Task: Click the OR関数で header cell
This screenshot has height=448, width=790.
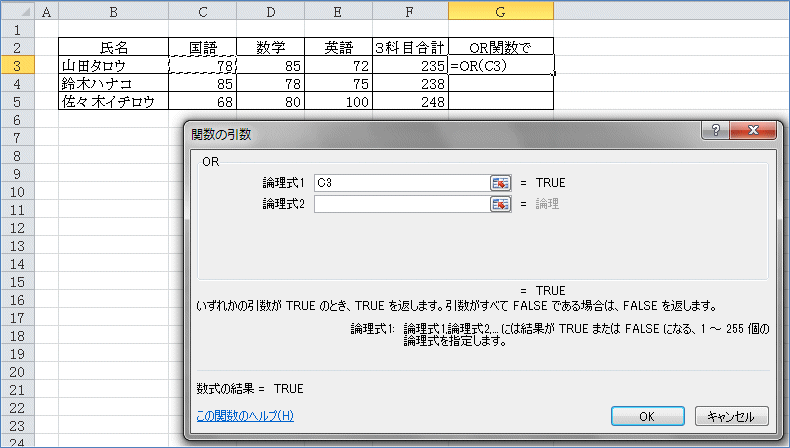Action: [501, 47]
